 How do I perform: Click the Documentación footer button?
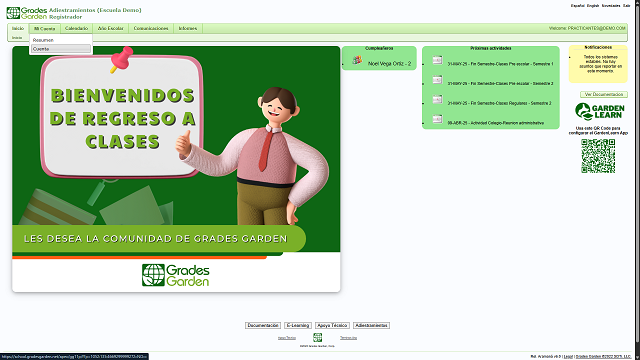263,325
